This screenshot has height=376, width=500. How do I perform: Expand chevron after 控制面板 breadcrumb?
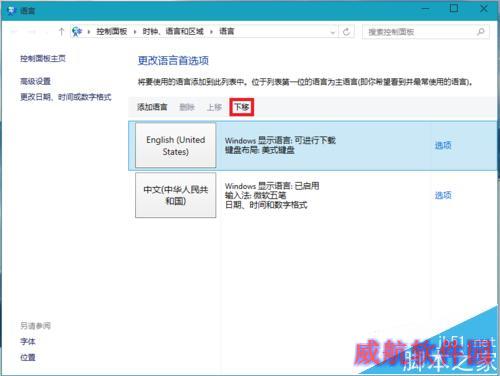click(x=135, y=32)
